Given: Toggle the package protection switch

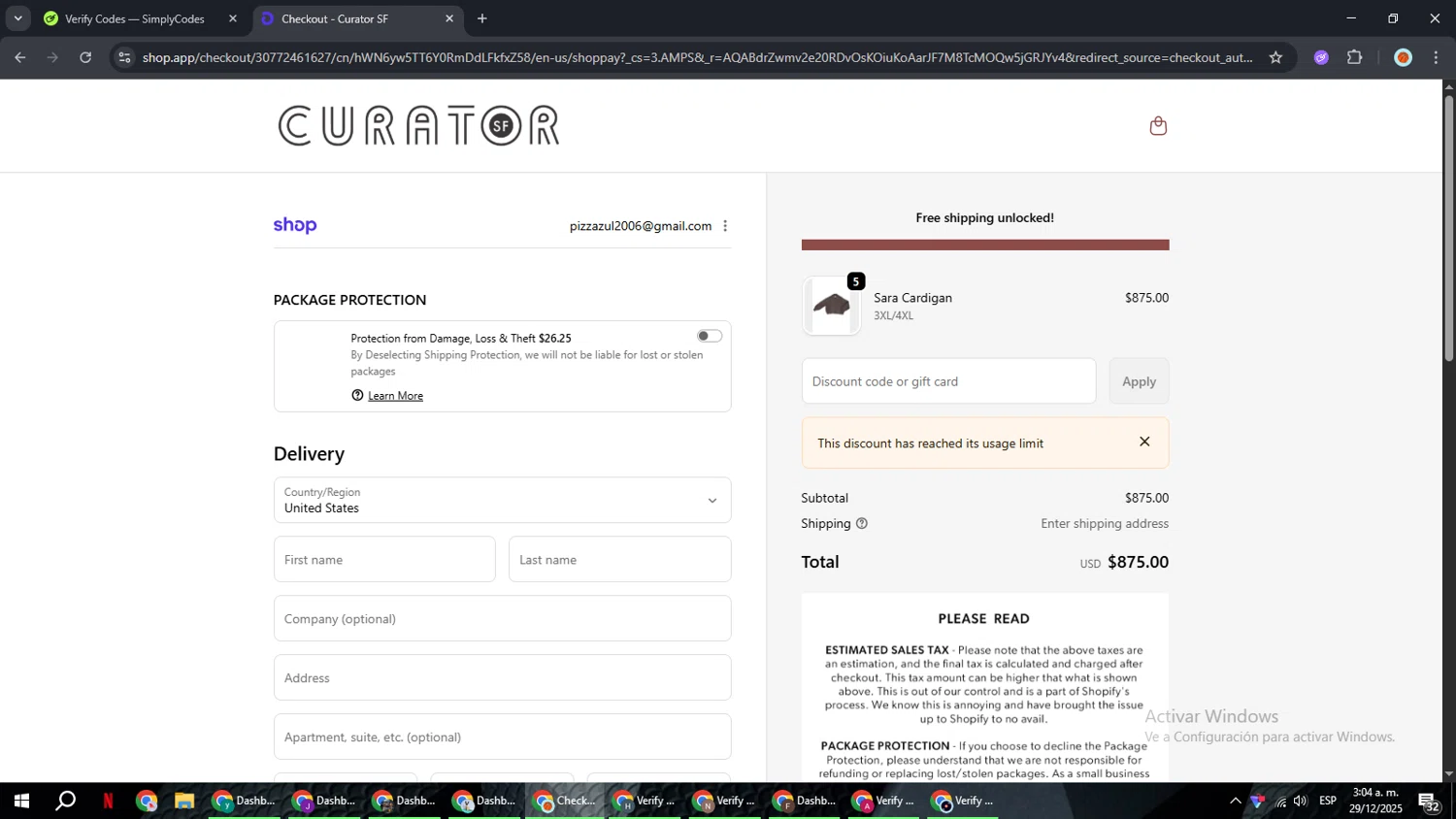Looking at the screenshot, I should (x=710, y=336).
